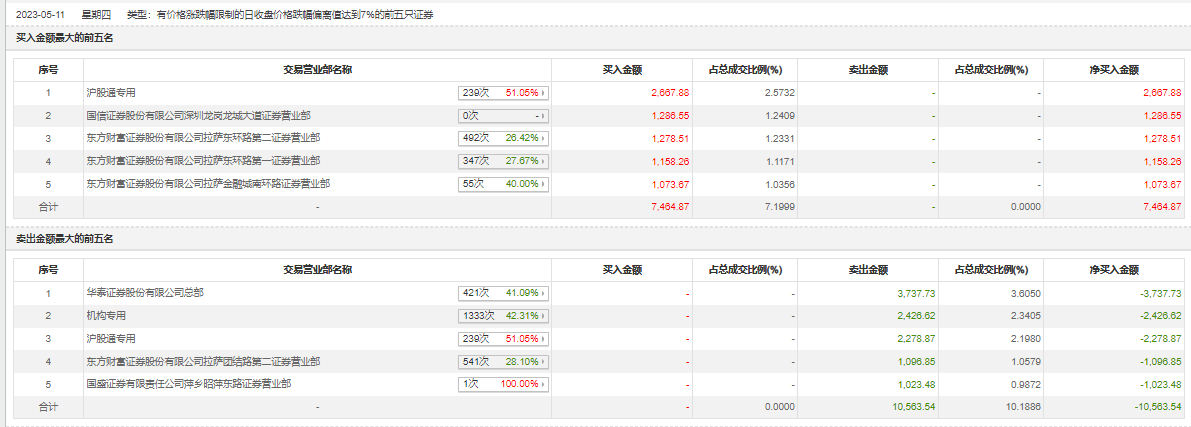
Task: Open the 55次 40.00% stats dropdown
Action: click(x=505, y=184)
